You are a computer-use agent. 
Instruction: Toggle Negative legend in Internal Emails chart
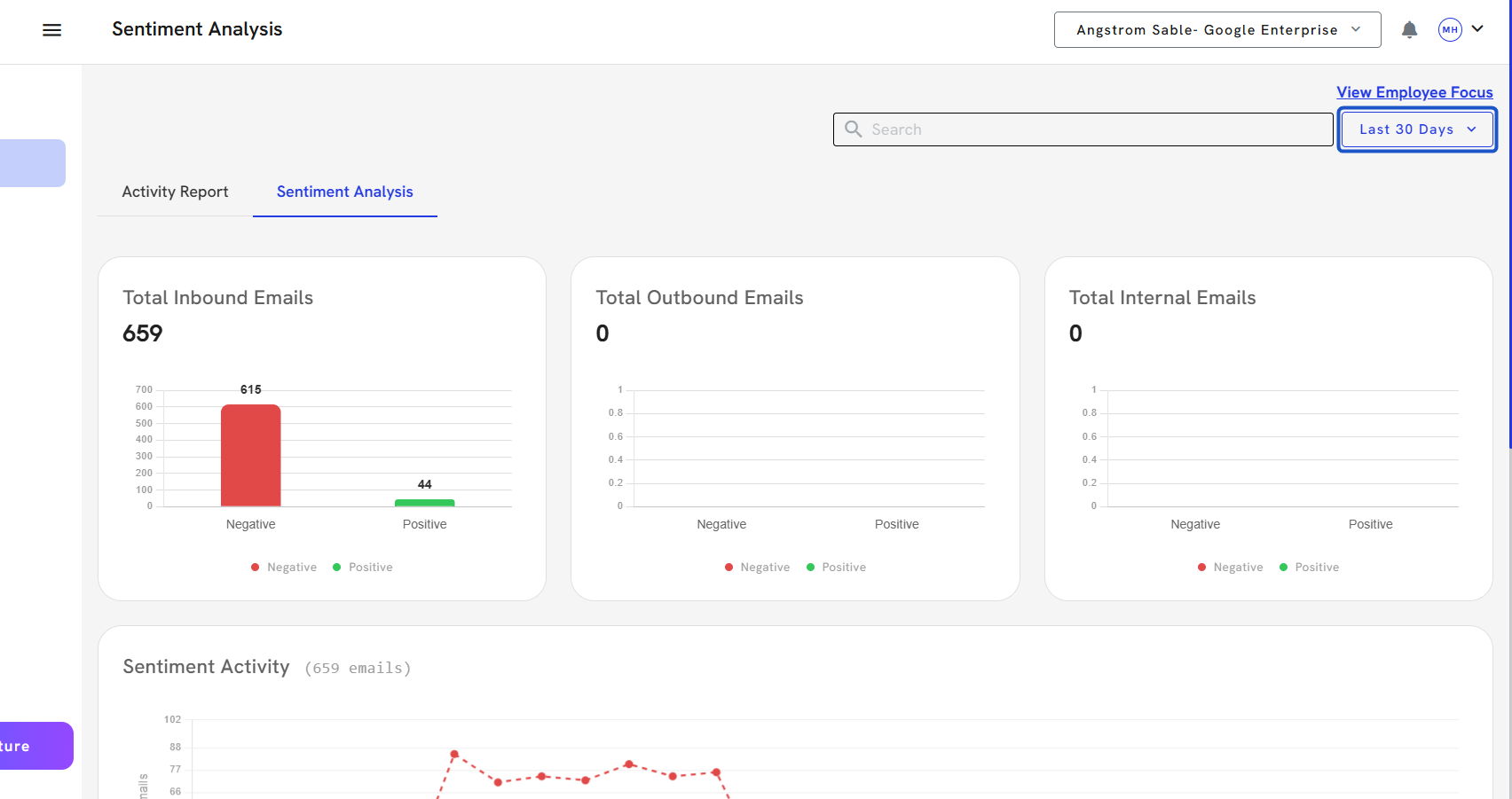(1230, 568)
